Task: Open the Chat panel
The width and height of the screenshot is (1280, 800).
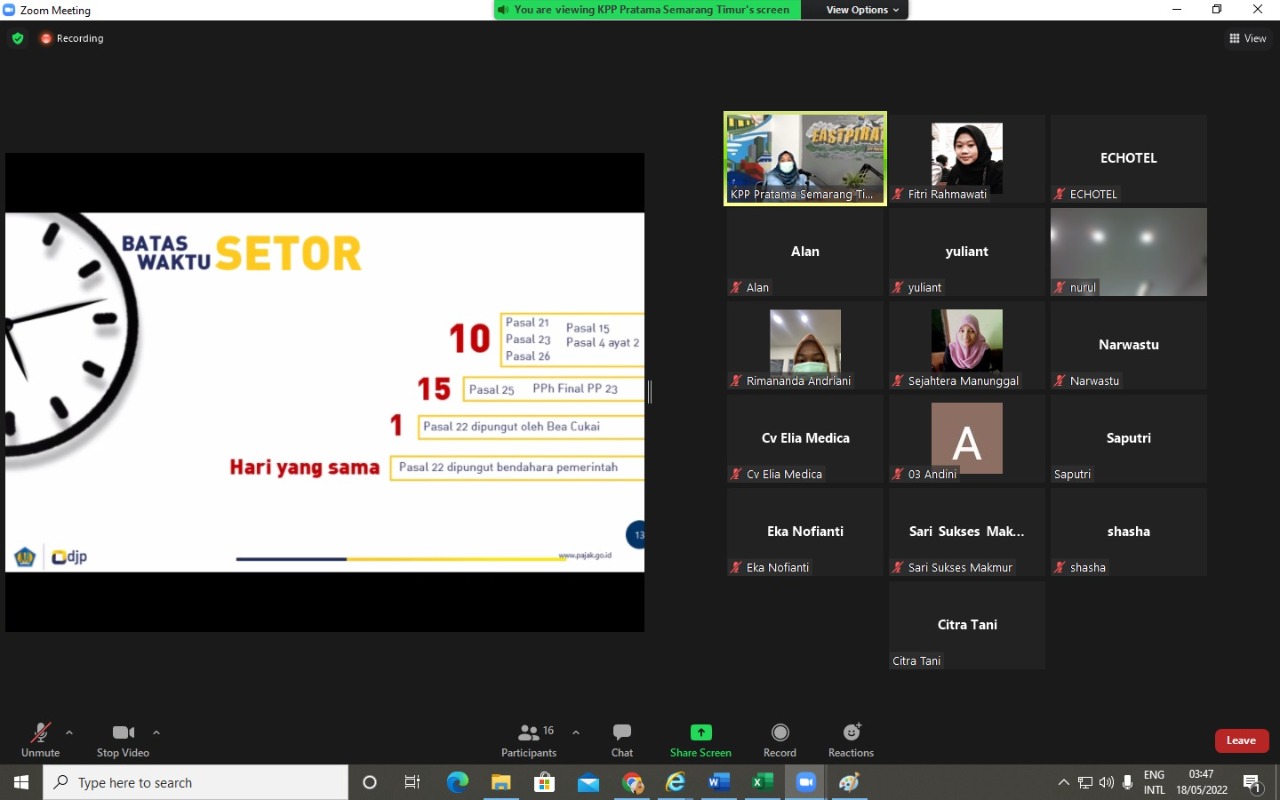Action: pyautogui.click(x=622, y=740)
